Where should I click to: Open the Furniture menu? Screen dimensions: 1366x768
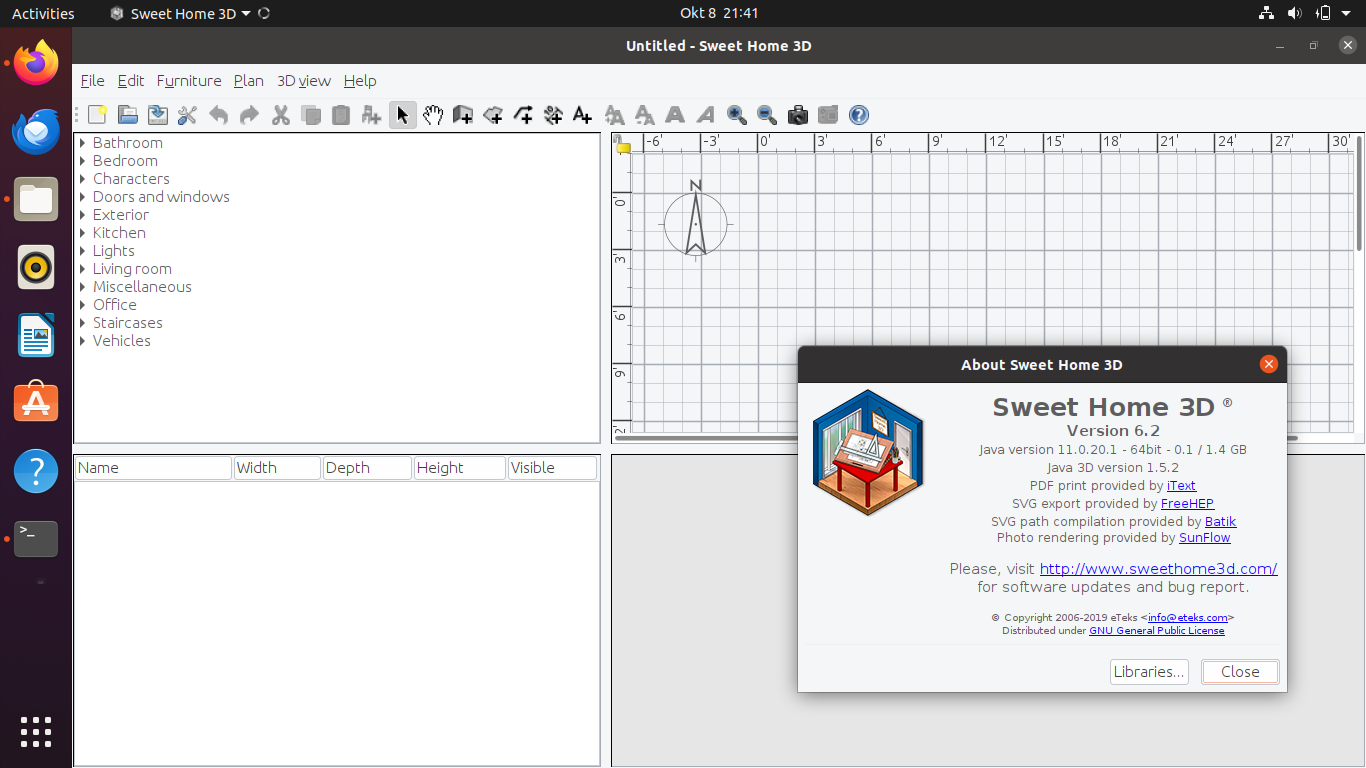(x=189, y=81)
